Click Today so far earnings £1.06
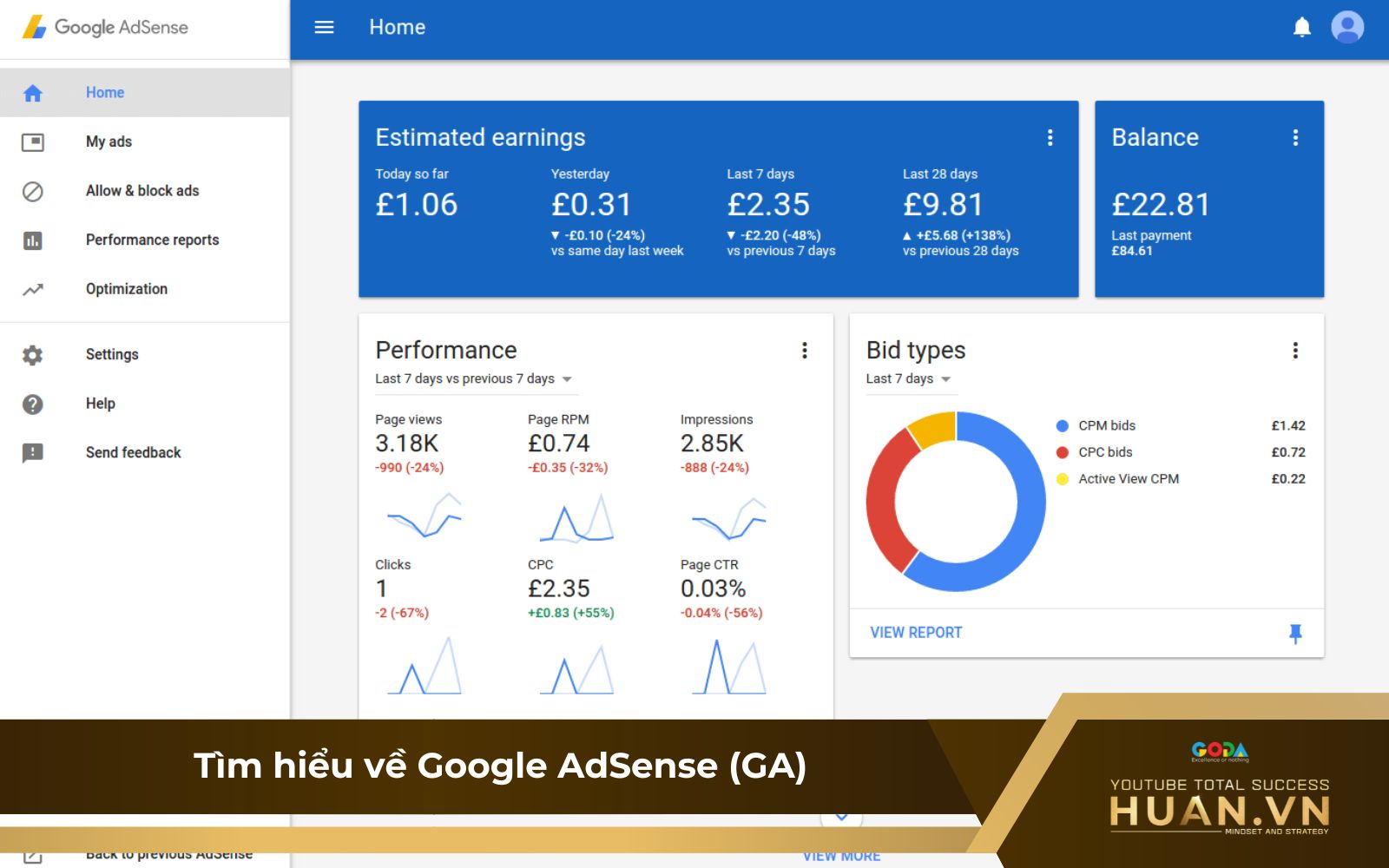Screen dimensions: 1389x868 [417, 205]
